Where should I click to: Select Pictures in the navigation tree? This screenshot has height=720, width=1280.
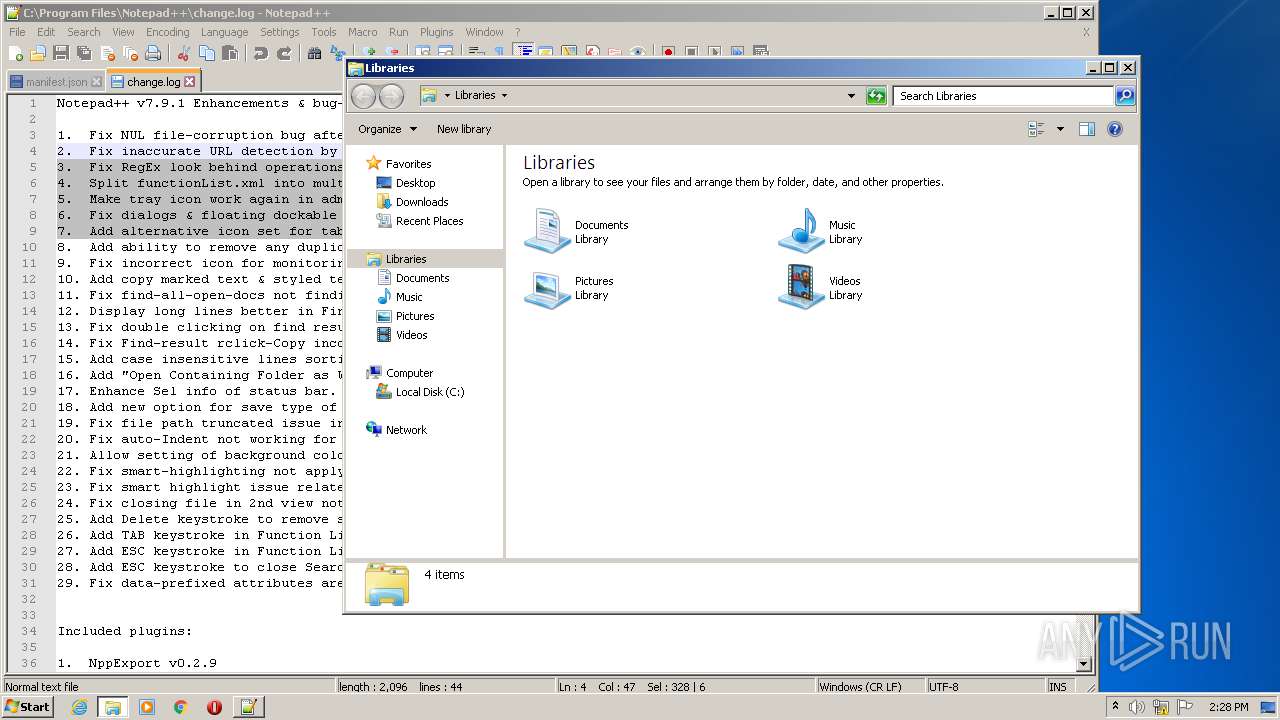[415, 316]
